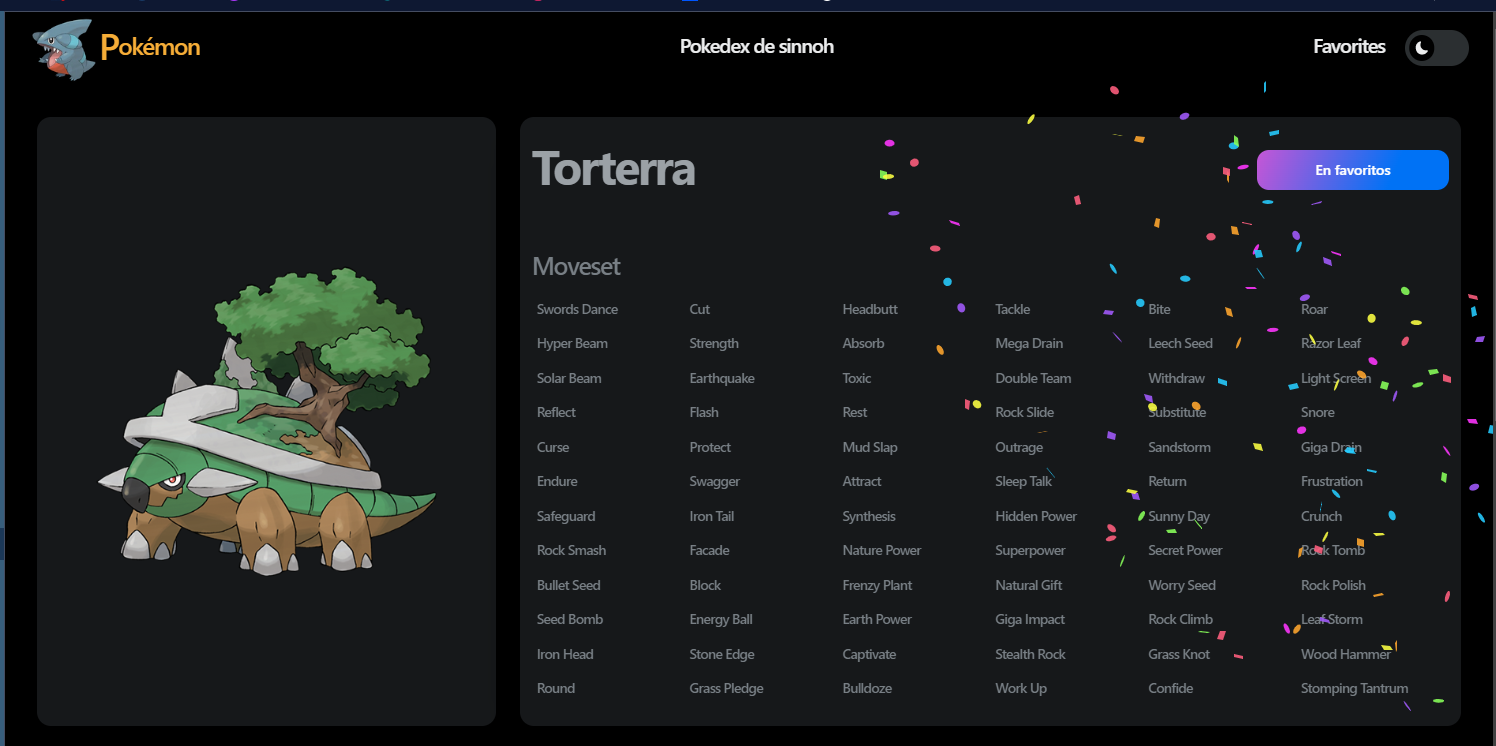Click the Stone Edge move
Image resolution: width=1496 pixels, height=746 pixels.
tap(722, 654)
